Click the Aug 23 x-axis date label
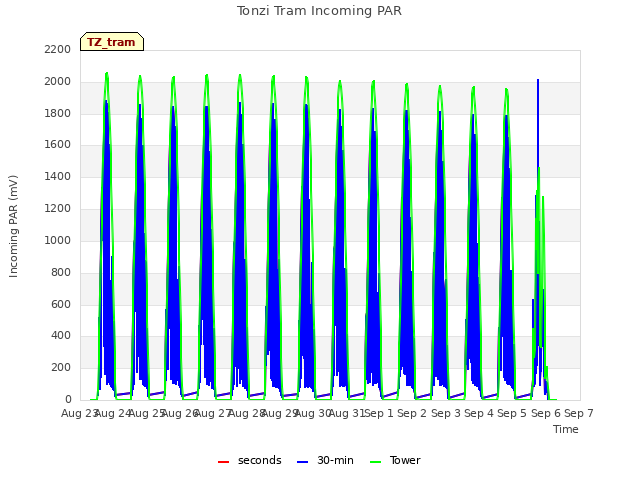640x480 pixels. pyautogui.click(x=79, y=413)
